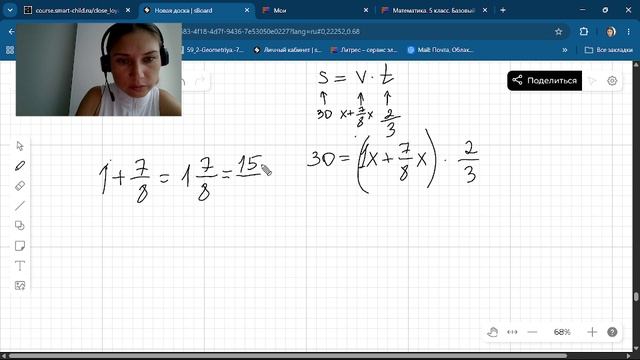Image resolution: width=640 pixels, height=360 pixels.
Task: Open the Все закладки folder
Action: click(609, 50)
